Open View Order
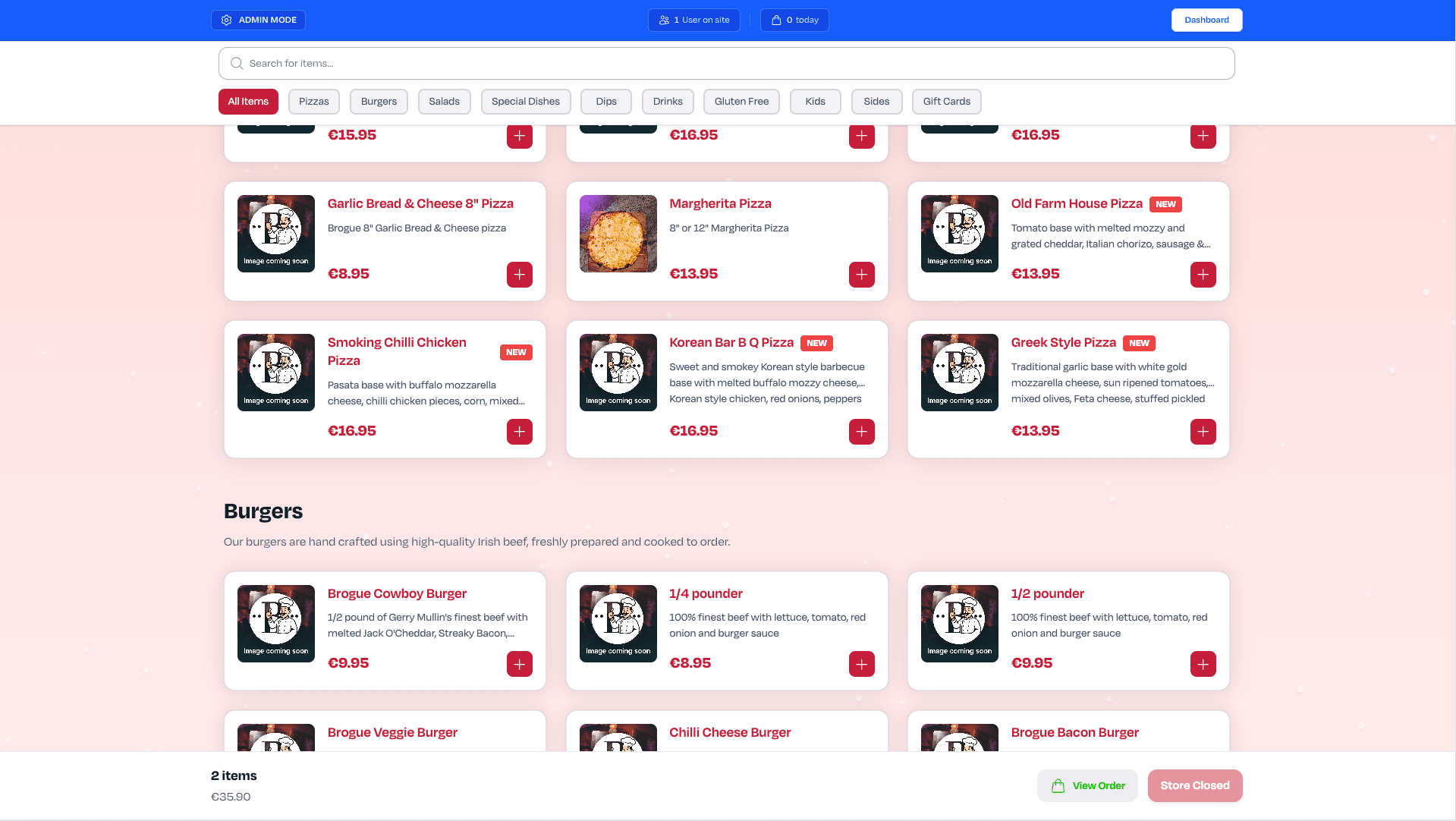 (1087, 786)
